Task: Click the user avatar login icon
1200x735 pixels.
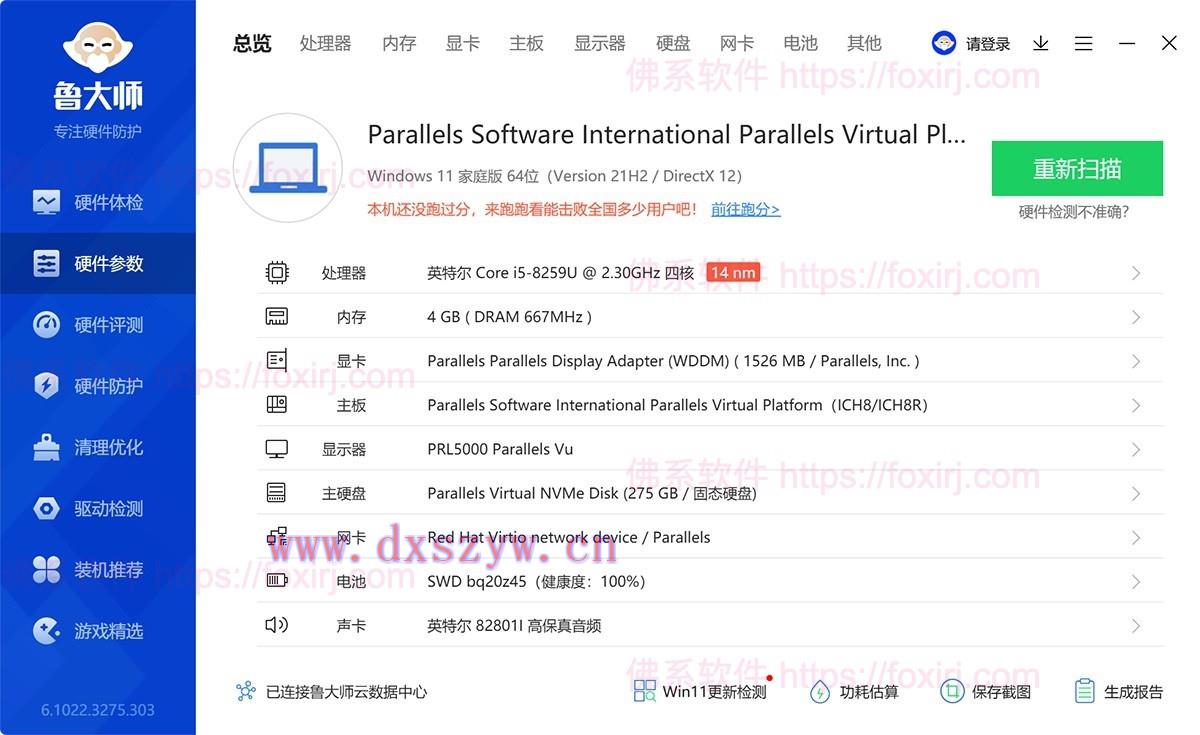Action: [x=944, y=43]
